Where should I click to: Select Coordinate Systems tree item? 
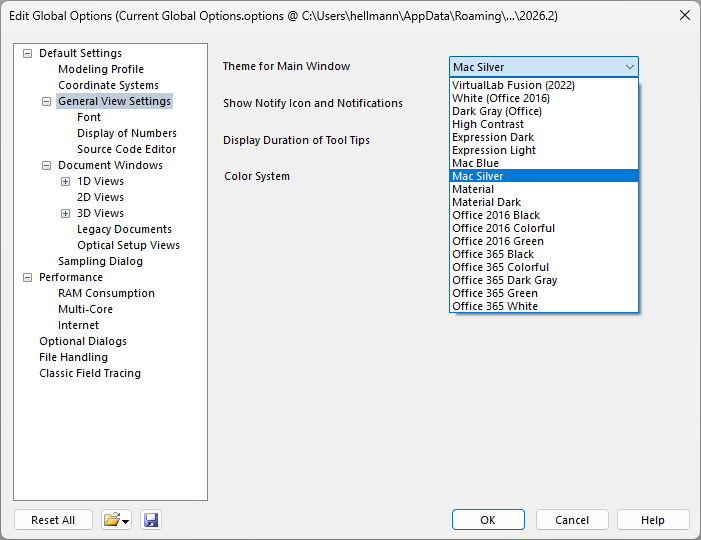pyautogui.click(x=109, y=85)
